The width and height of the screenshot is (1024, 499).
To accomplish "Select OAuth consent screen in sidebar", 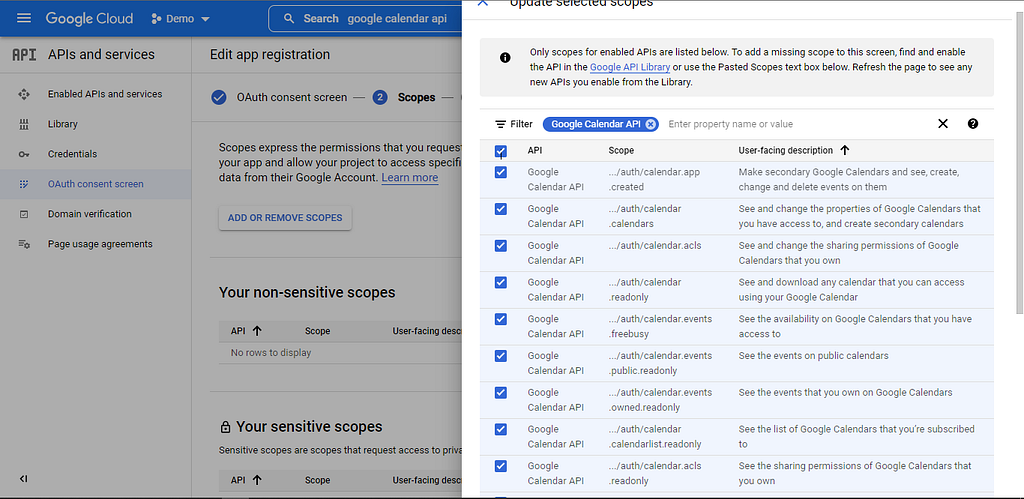I will pyautogui.click(x=95, y=184).
